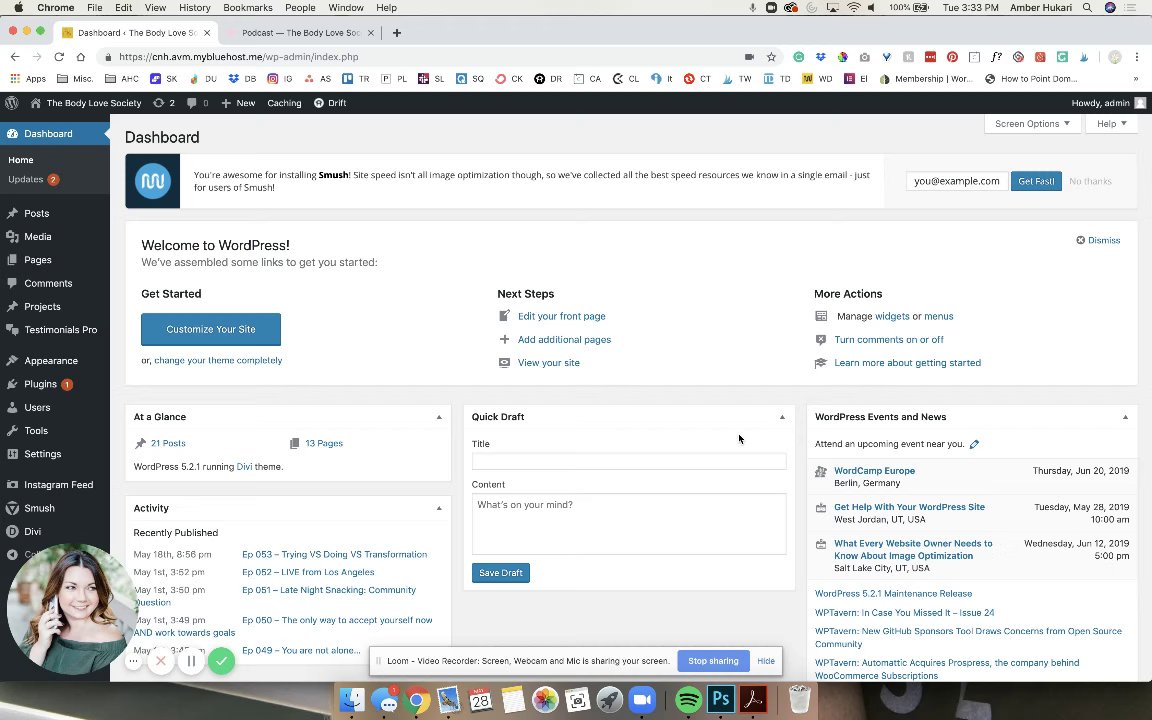The width and height of the screenshot is (1152, 720).
Task: Open the Caching menu in admin bar
Action: [284, 103]
